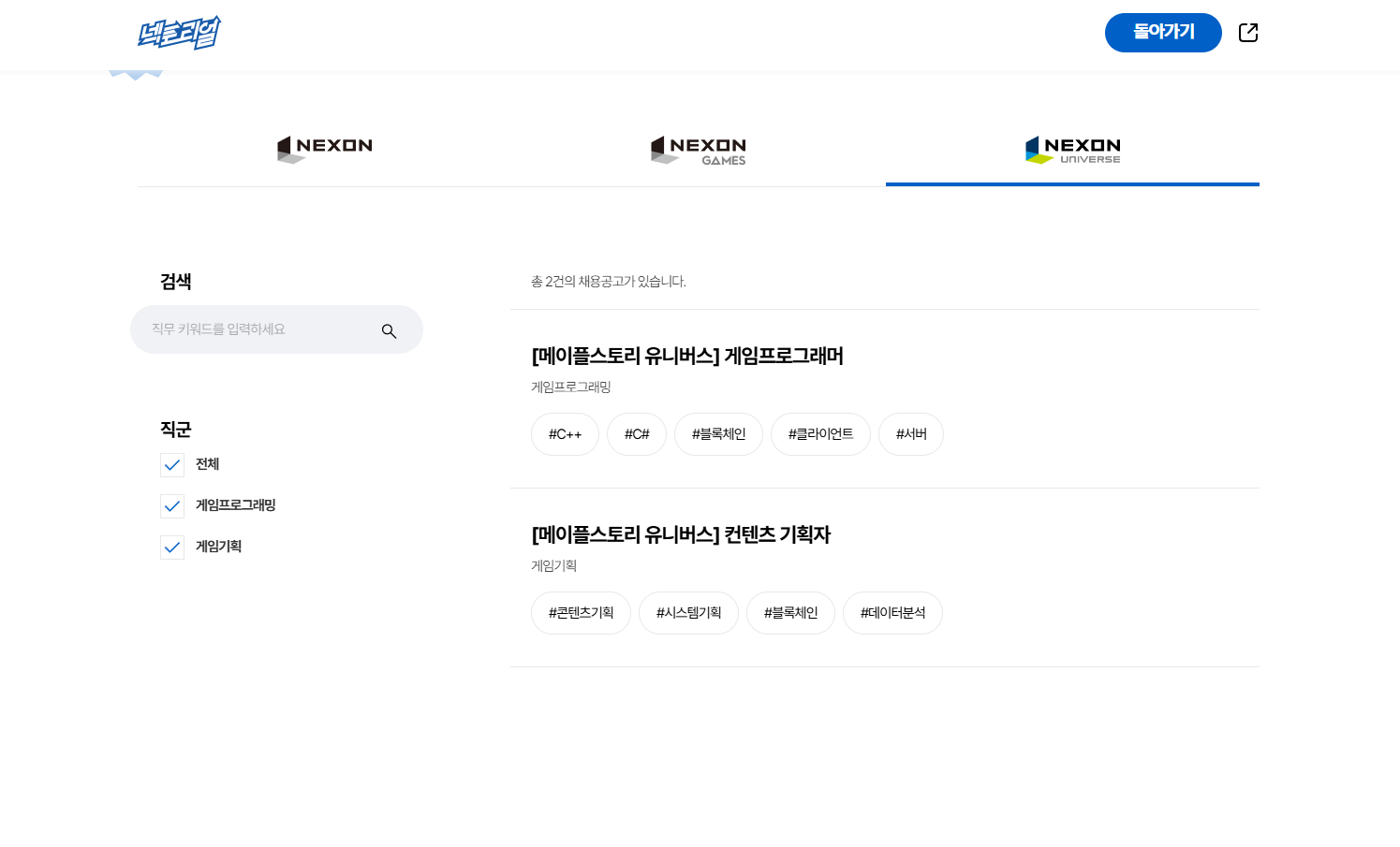Open the 게임프로그래머 job posting
This screenshot has width=1400, height=847.
coord(687,356)
